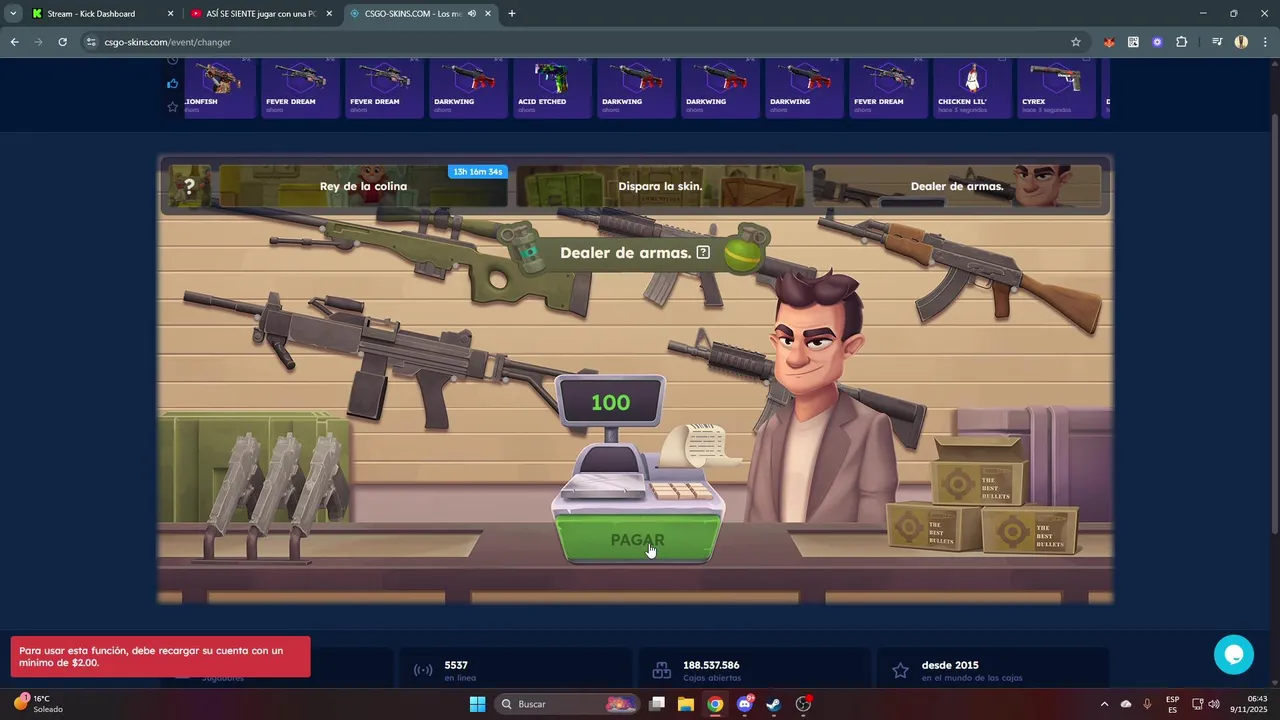The width and height of the screenshot is (1280, 720).
Task: Open the Windows Start menu
Action: (477, 704)
